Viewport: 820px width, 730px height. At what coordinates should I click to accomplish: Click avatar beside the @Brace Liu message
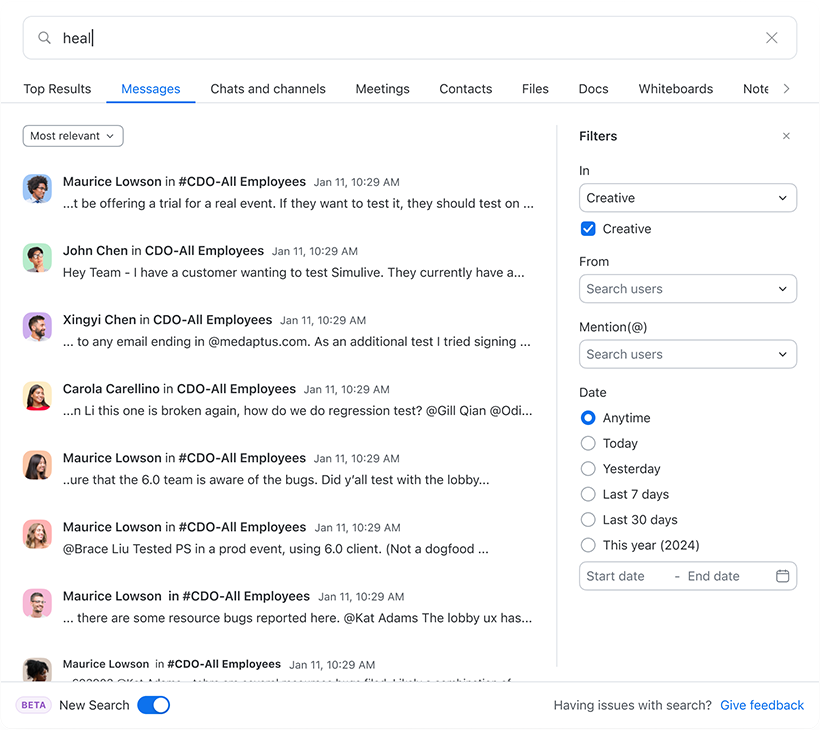point(37,533)
